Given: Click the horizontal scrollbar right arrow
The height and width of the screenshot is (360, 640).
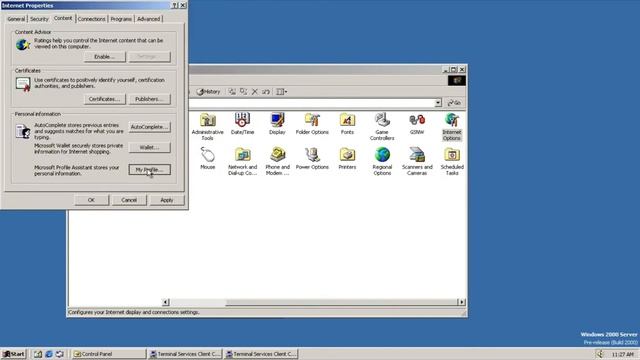Looking at the screenshot, I should click(462, 302).
